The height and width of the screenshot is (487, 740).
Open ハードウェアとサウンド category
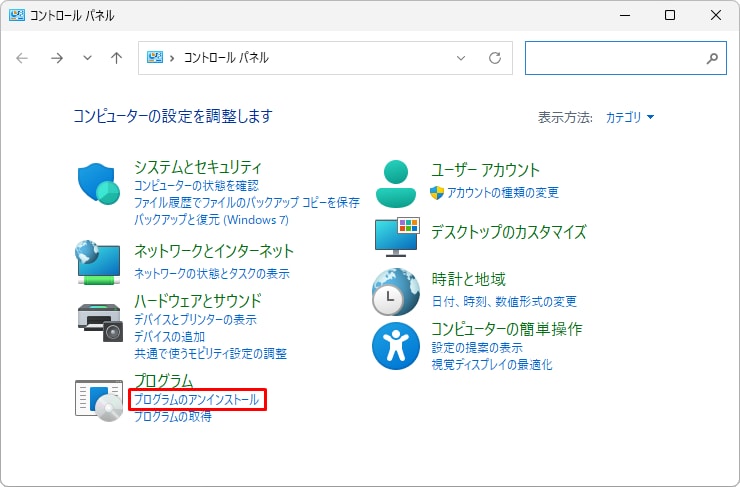198,301
